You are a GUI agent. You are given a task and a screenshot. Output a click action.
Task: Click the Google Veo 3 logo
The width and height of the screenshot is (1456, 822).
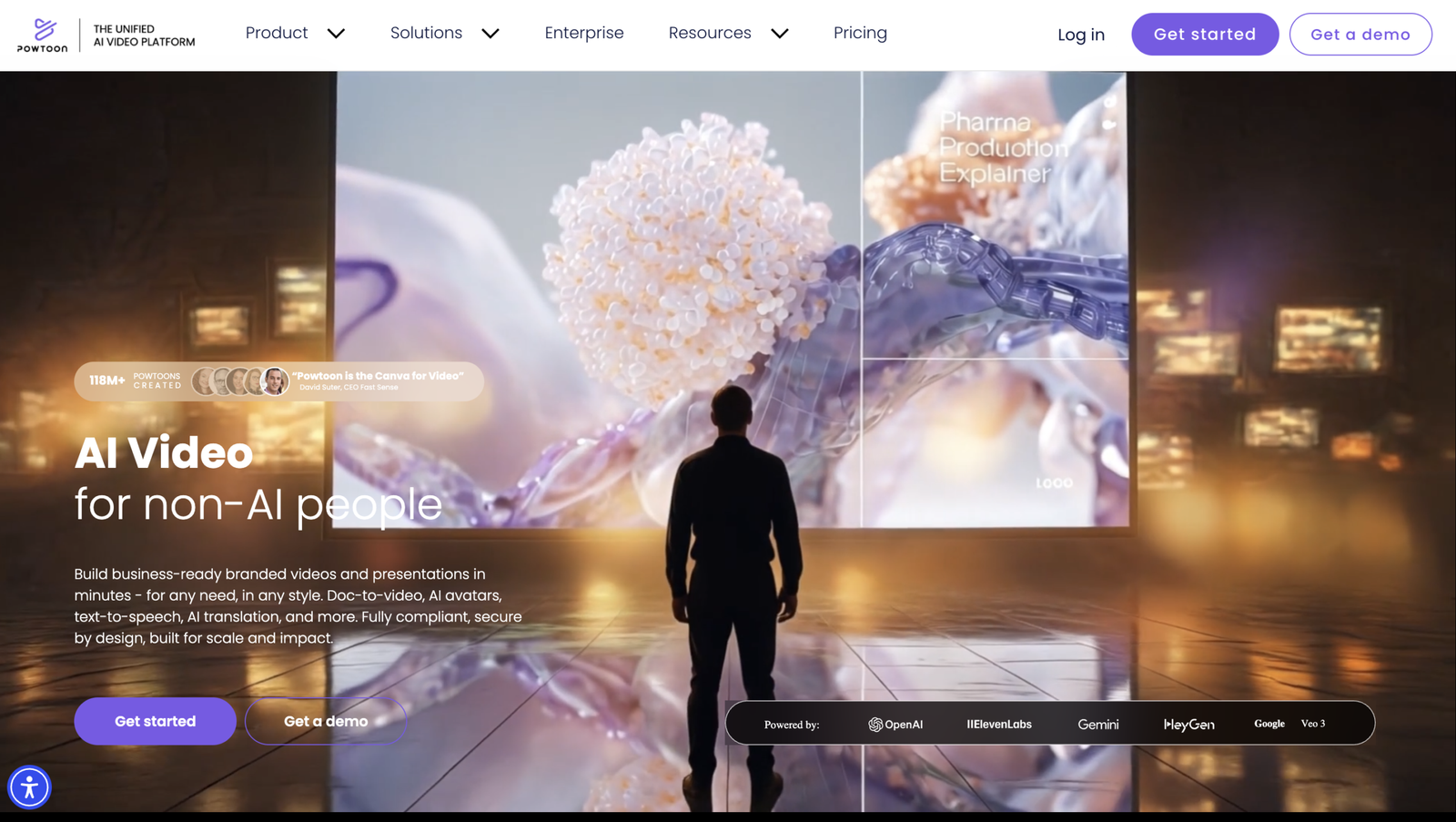coord(1289,724)
